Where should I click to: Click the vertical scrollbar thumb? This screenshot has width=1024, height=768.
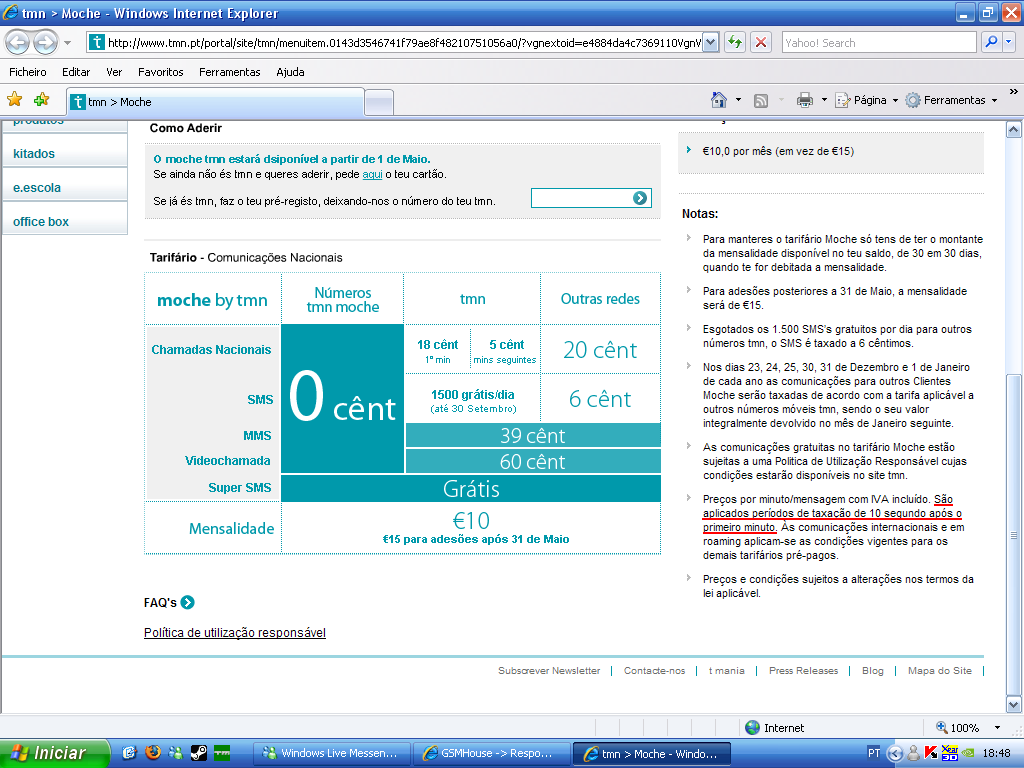point(1014,534)
